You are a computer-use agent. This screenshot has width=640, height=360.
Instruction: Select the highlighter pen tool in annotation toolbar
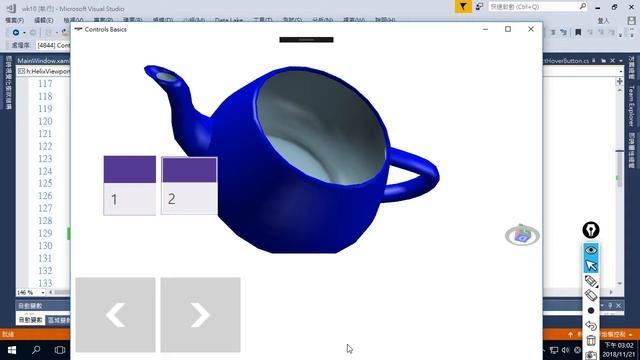pyautogui.click(x=591, y=281)
